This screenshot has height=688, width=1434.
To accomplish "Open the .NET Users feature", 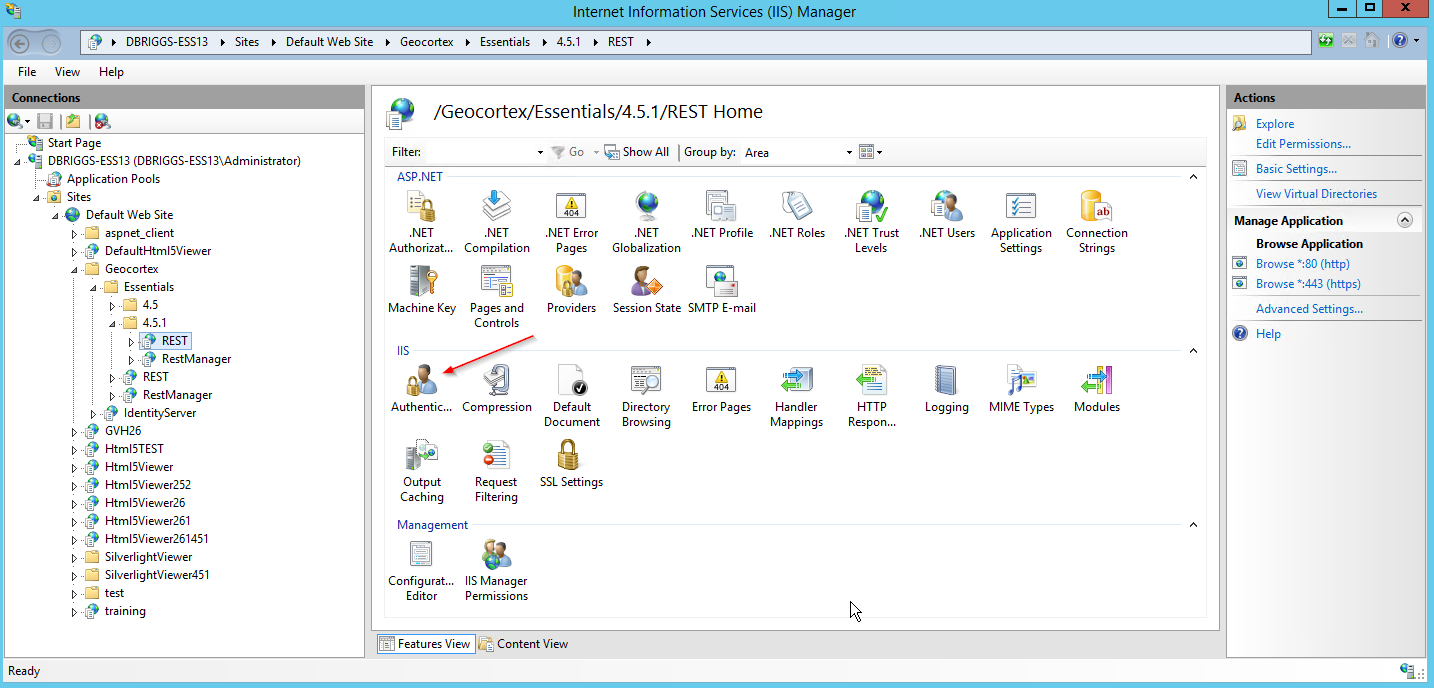I will click(x=946, y=215).
